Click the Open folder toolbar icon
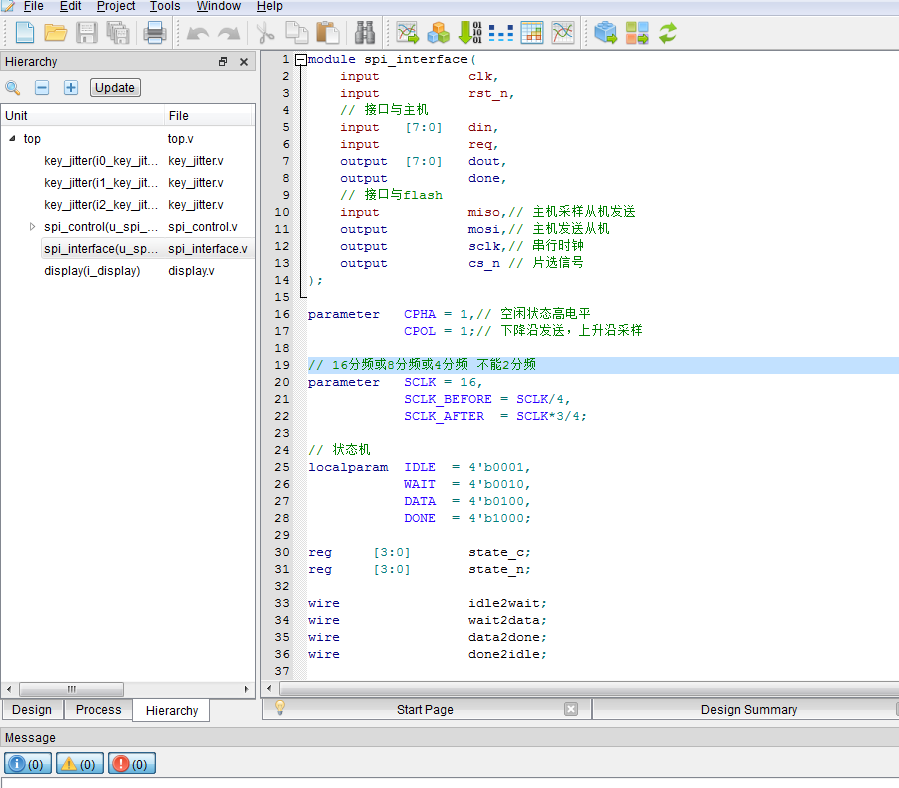Image resolution: width=899 pixels, height=788 pixels. click(55, 33)
